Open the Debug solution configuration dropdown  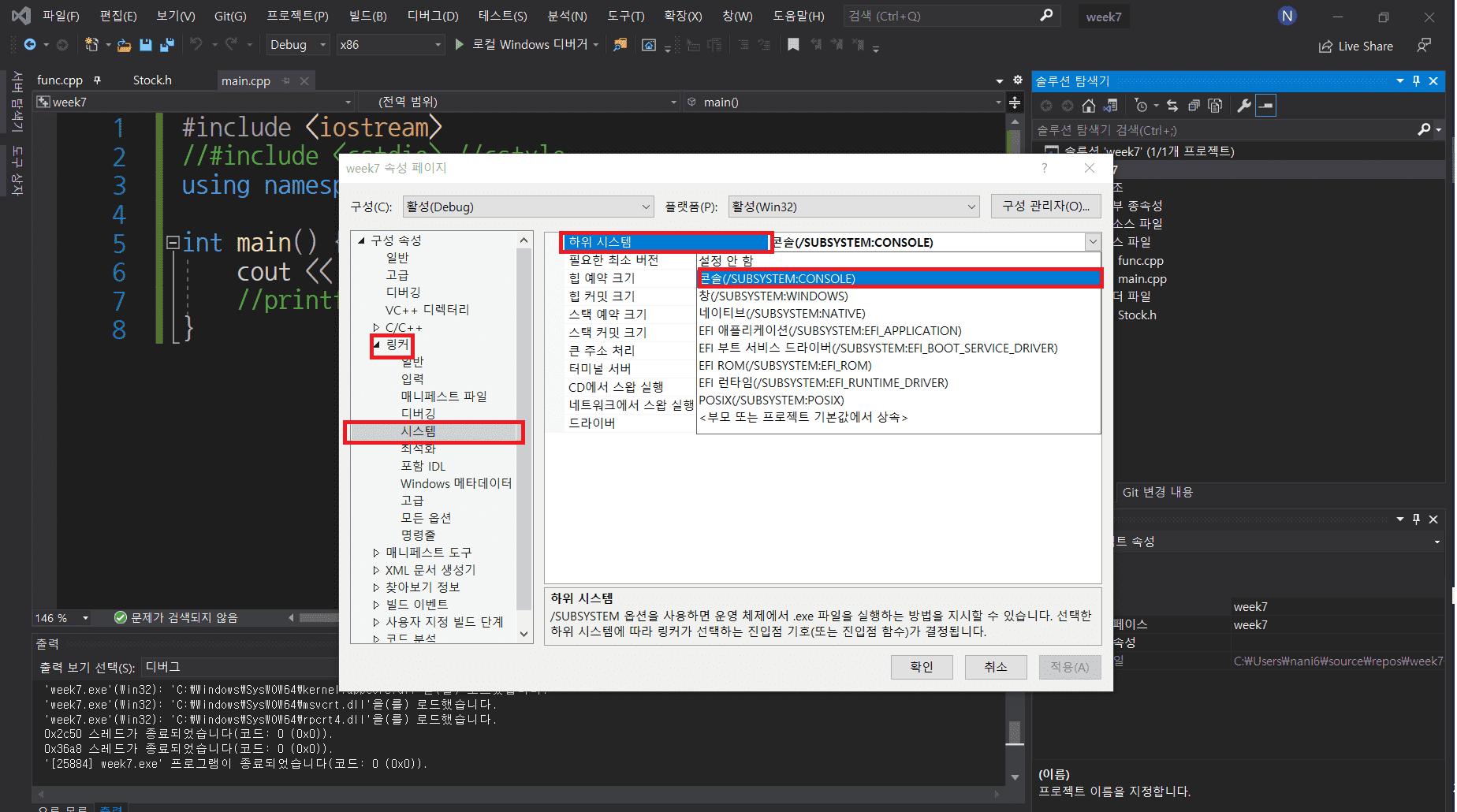coord(298,45)
